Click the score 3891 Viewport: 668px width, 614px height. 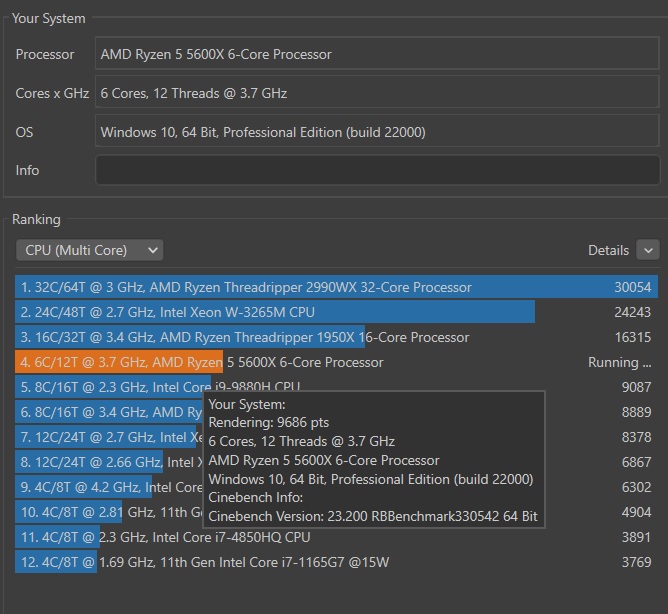click(636, 537)
